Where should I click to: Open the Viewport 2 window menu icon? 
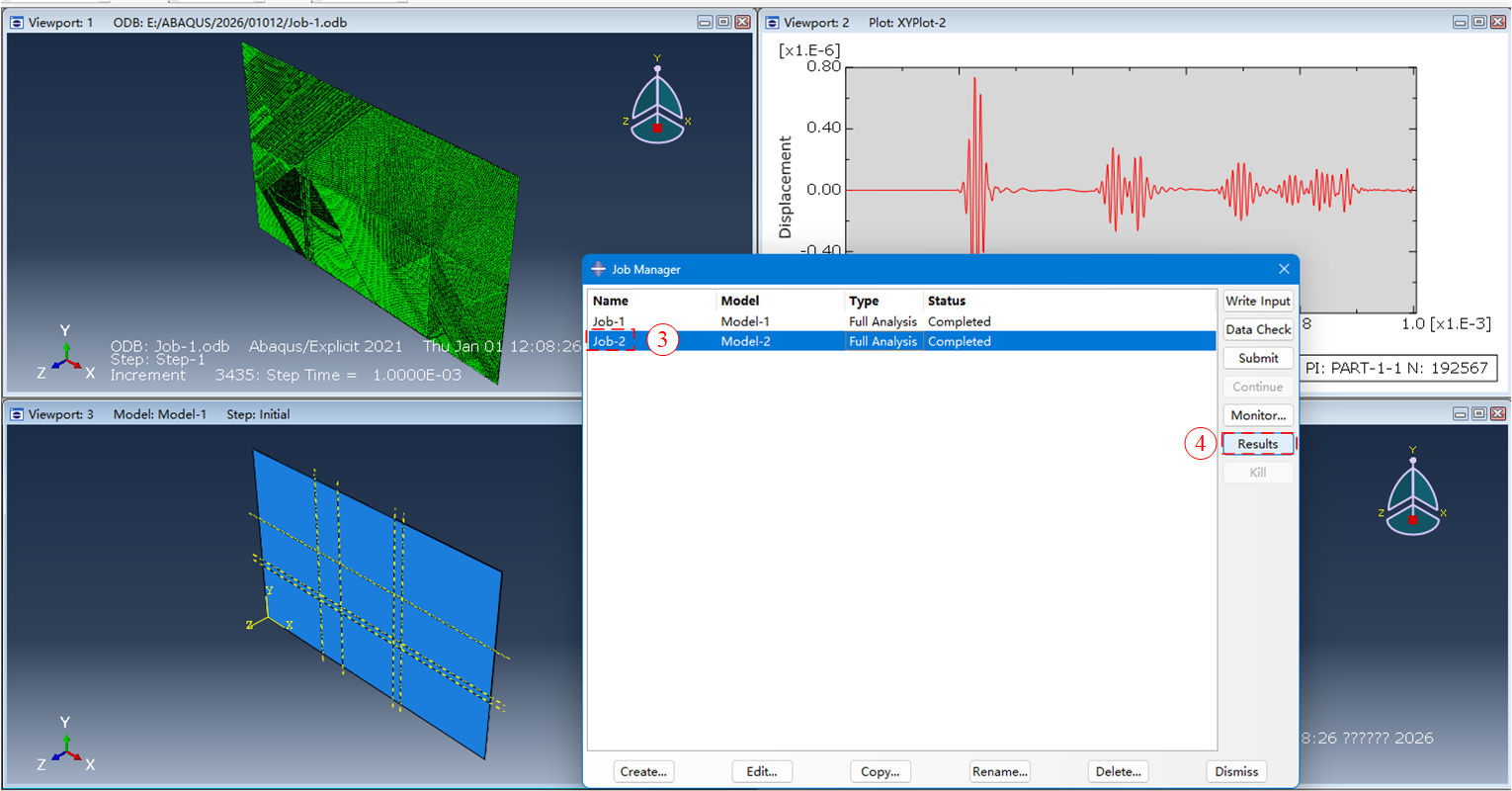[x=773, y=23]
